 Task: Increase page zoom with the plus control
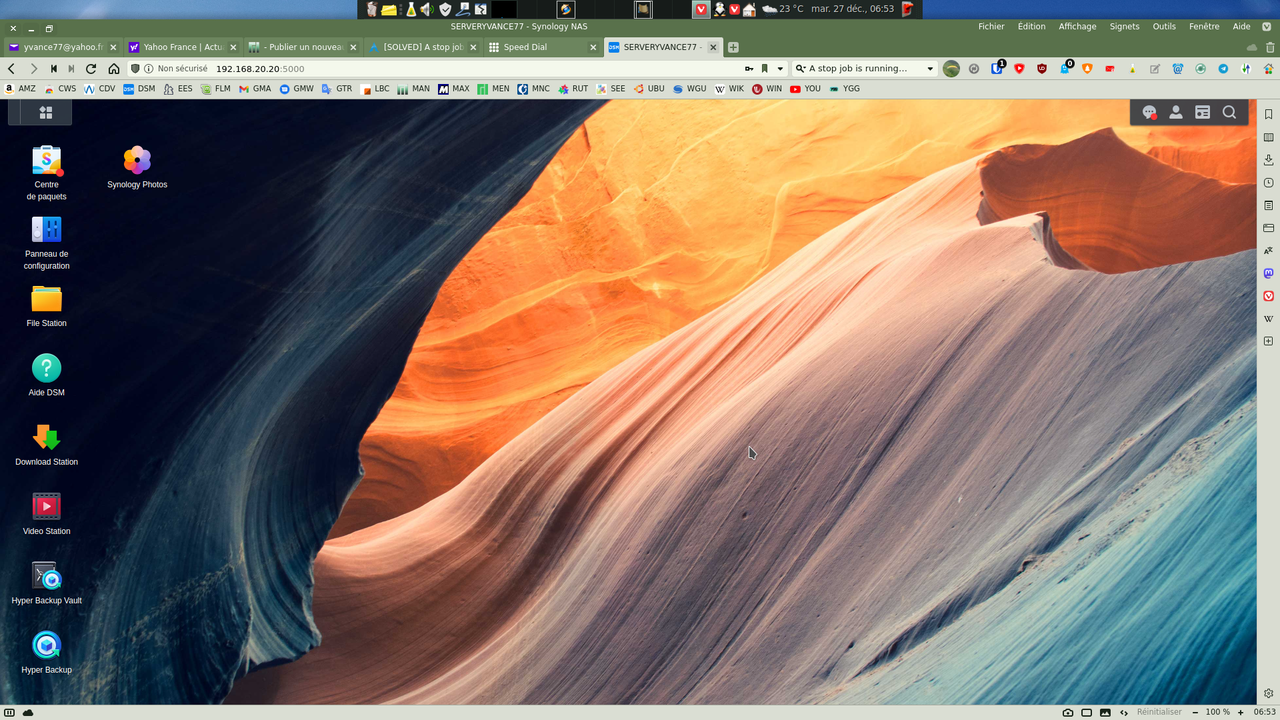(x=1241, y=712)
